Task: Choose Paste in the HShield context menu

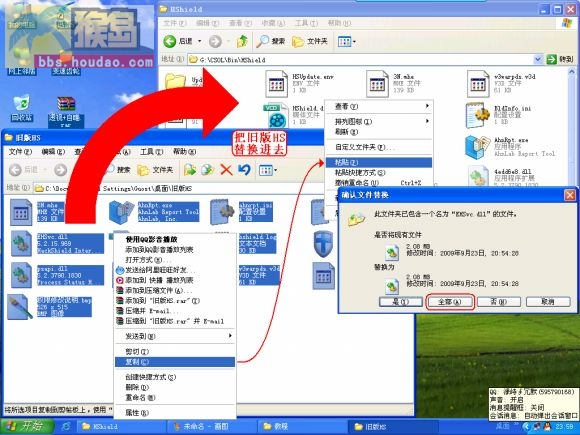Action: point(378,162)
